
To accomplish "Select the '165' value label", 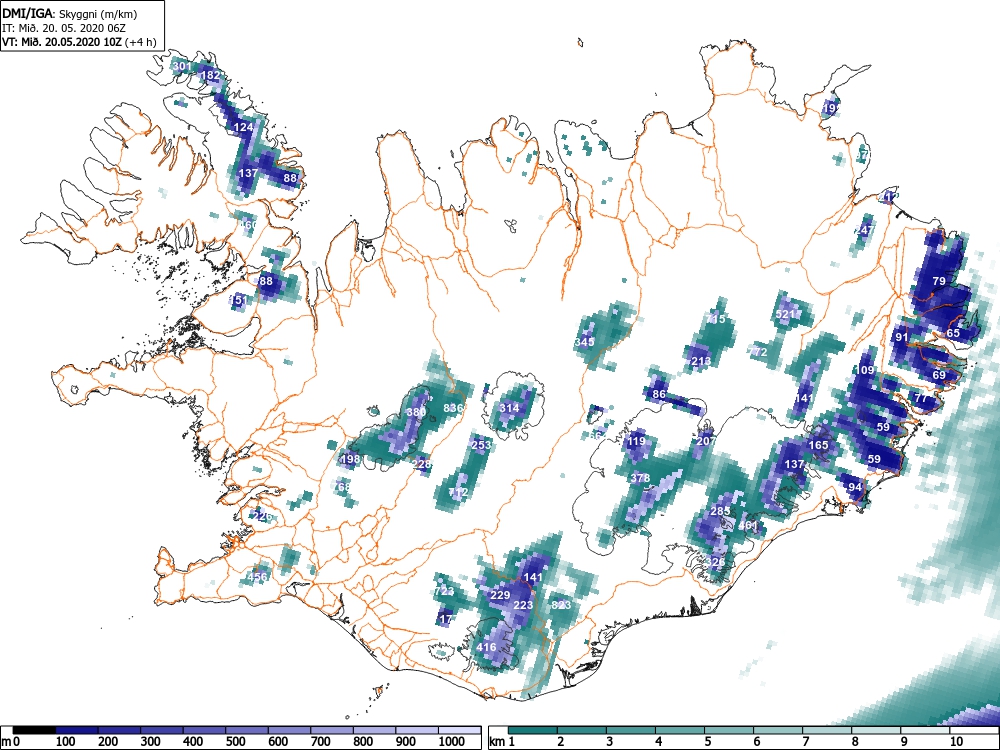I will click(x=818, y=445).
